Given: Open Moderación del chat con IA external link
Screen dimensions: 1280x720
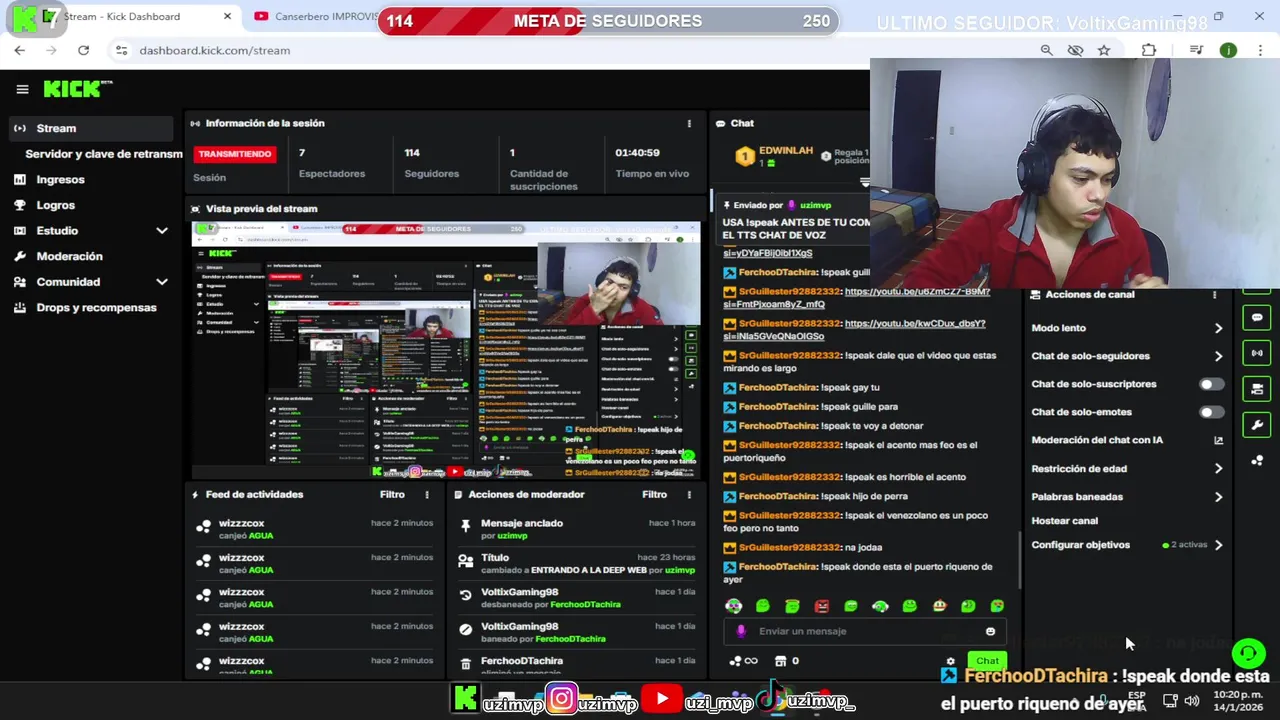Looking at the screenshot, I should coord(1218,440).
